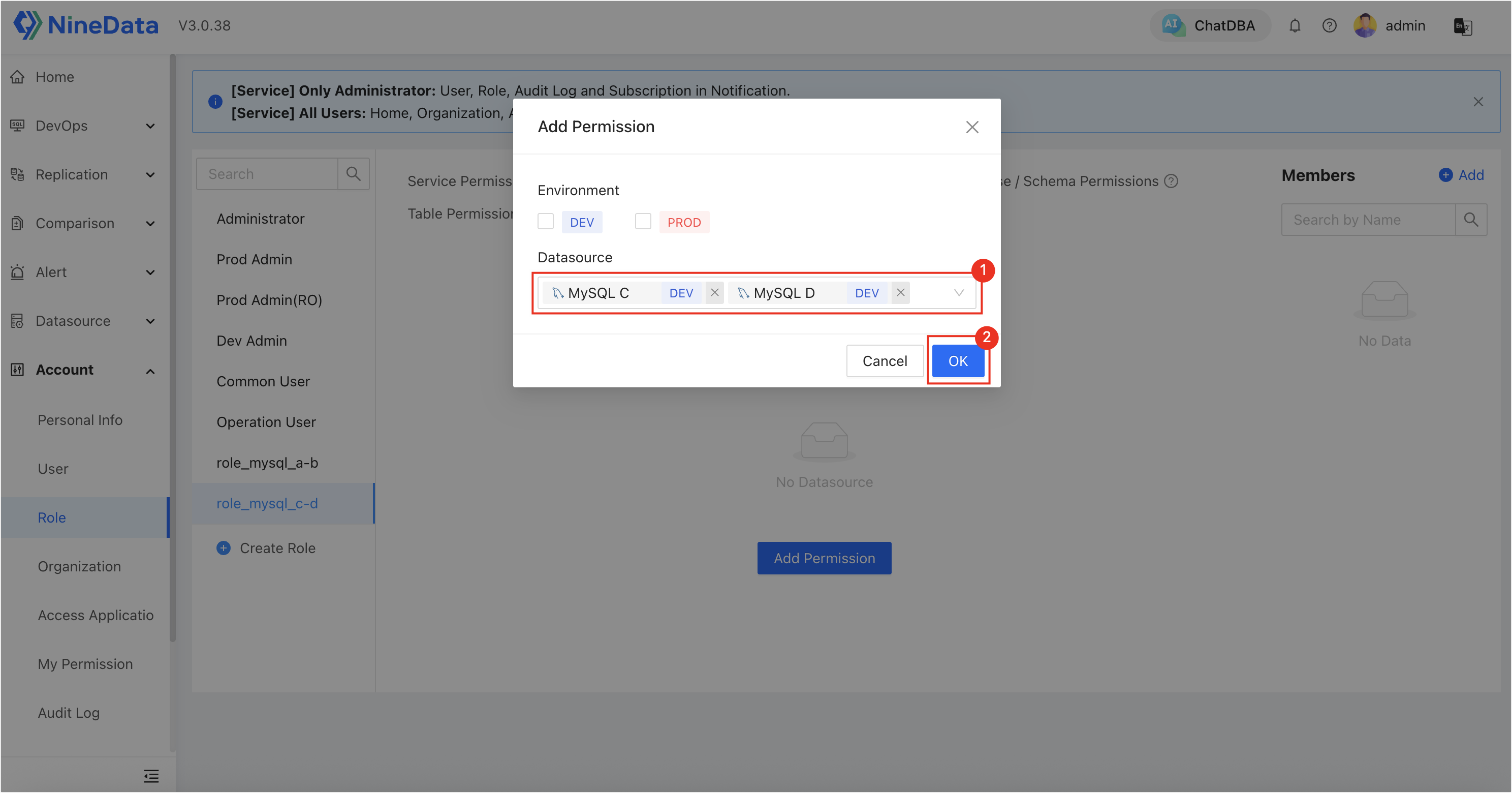
Task: Open the ChatDBA AI assistant
Action: [1210, 26]
